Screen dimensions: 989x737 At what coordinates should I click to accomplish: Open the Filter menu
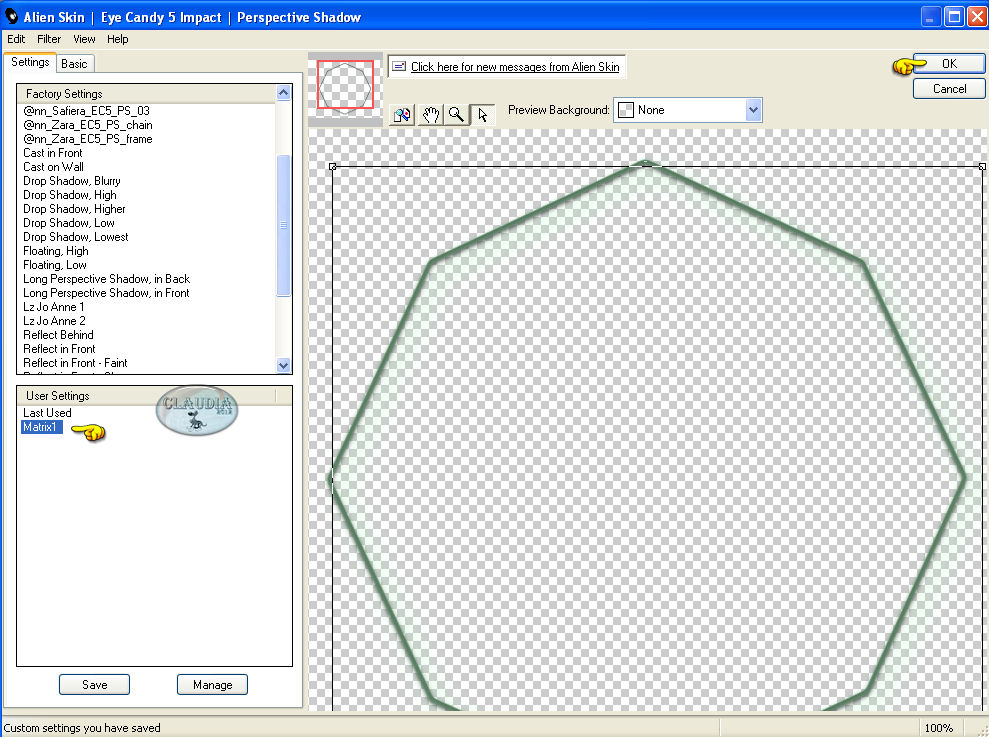(49, 39)
